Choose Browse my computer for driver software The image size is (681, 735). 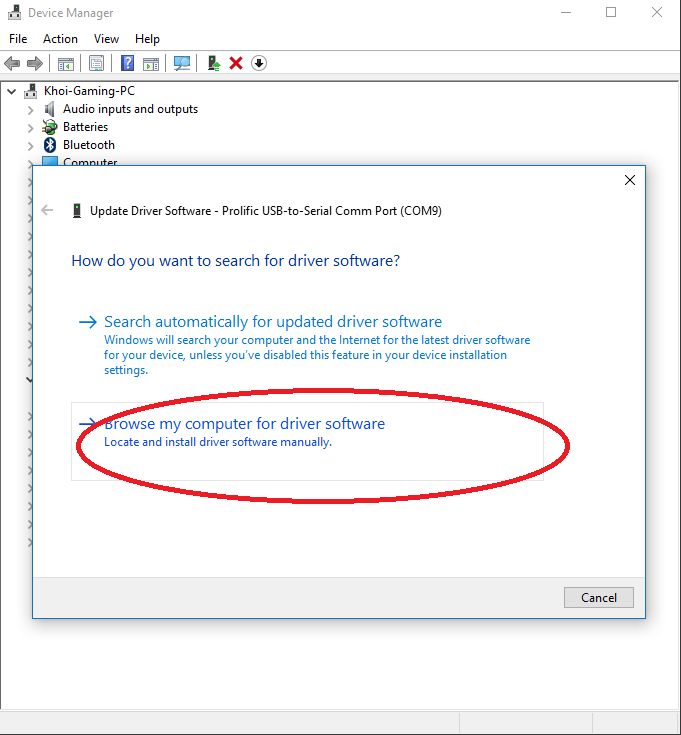[x=307, y=441]
